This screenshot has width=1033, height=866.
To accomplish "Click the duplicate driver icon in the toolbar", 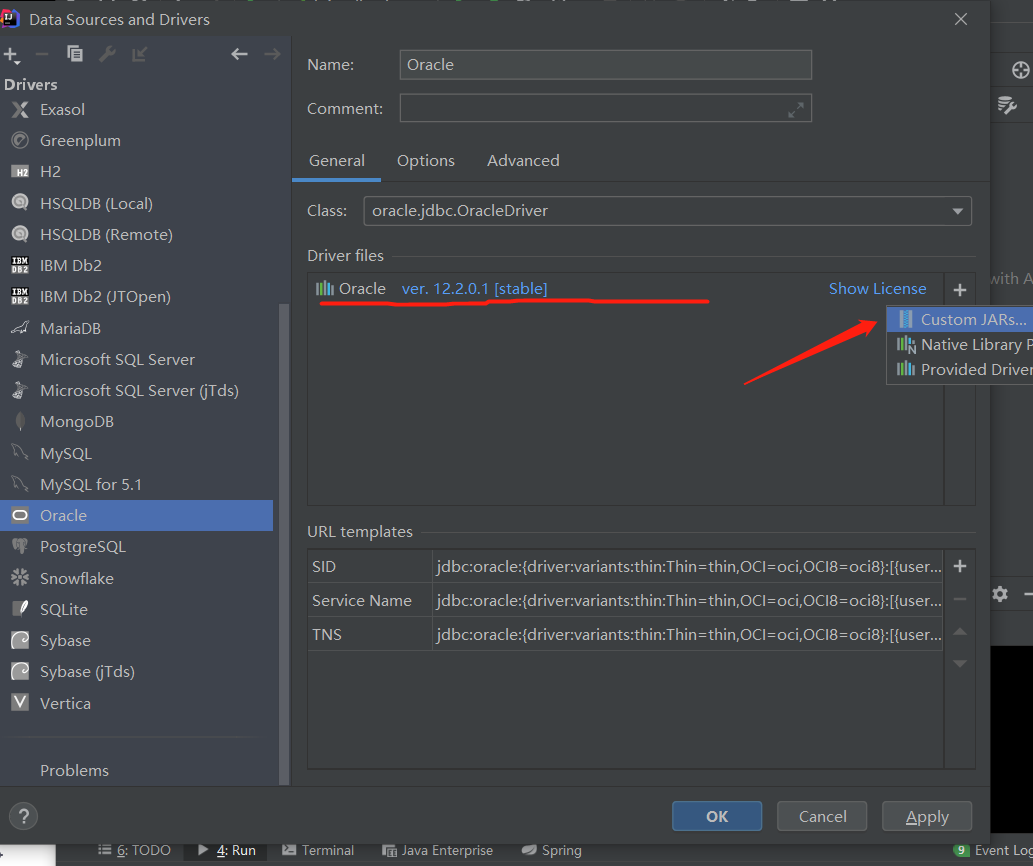I will (x=75, y=54).
